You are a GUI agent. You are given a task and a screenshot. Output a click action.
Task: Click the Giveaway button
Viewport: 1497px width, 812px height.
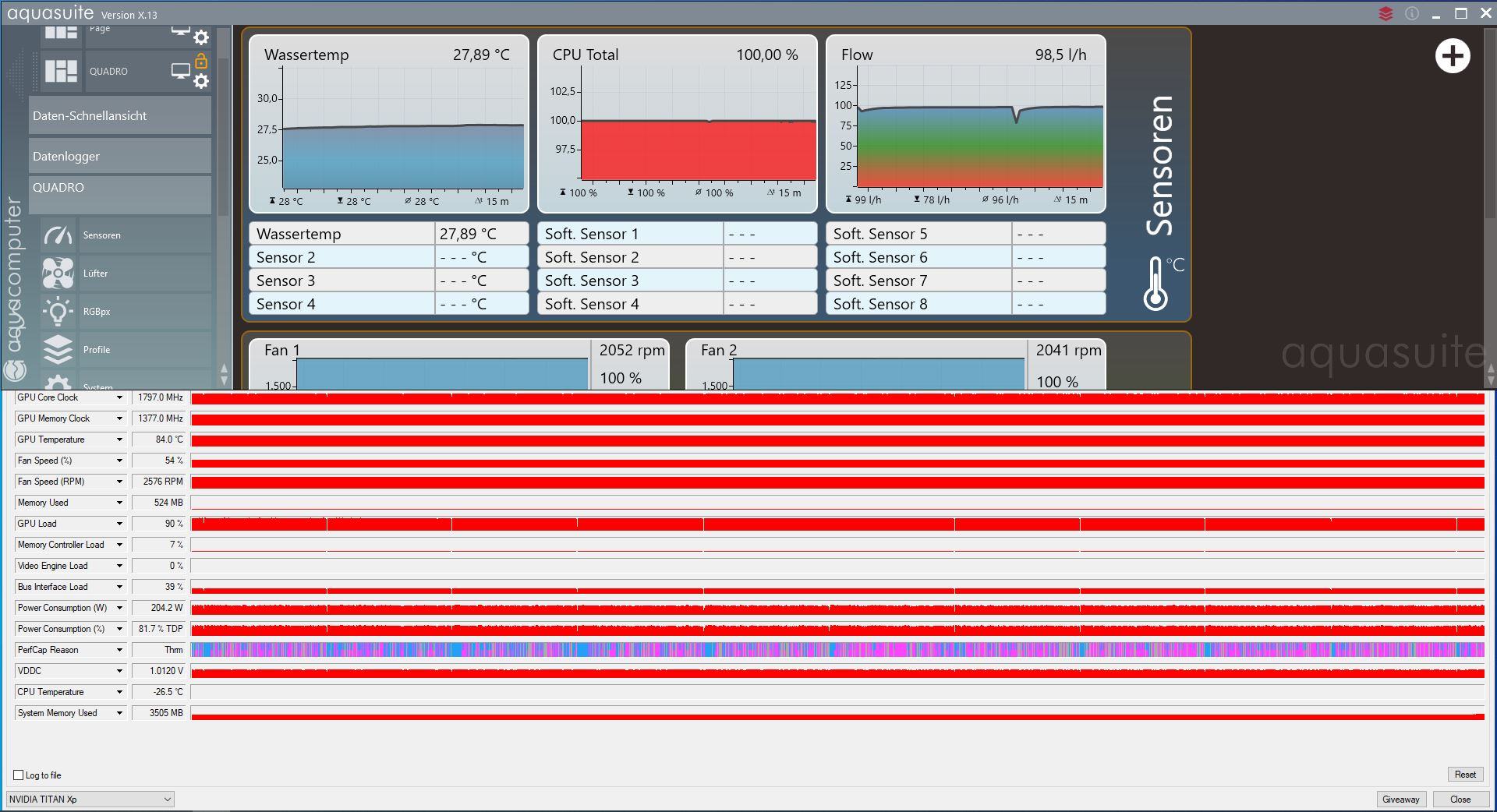(x=1400, y=800)
